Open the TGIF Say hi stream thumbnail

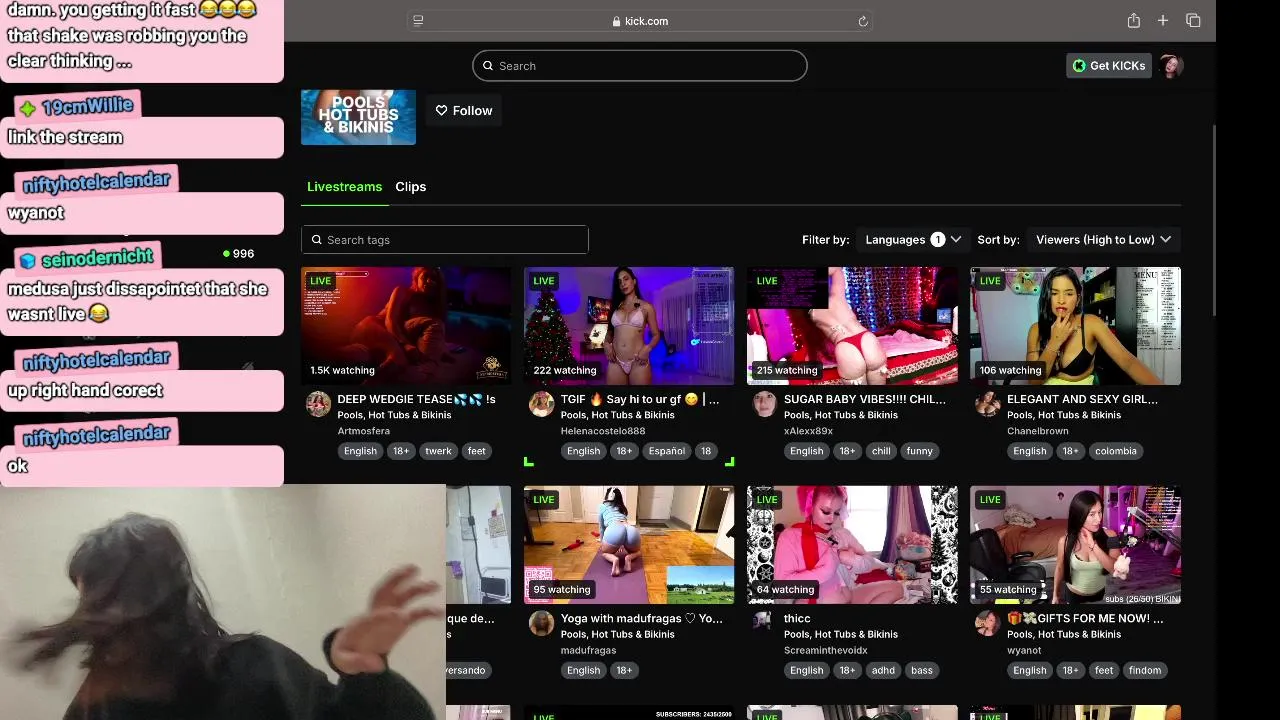point(629,326)
